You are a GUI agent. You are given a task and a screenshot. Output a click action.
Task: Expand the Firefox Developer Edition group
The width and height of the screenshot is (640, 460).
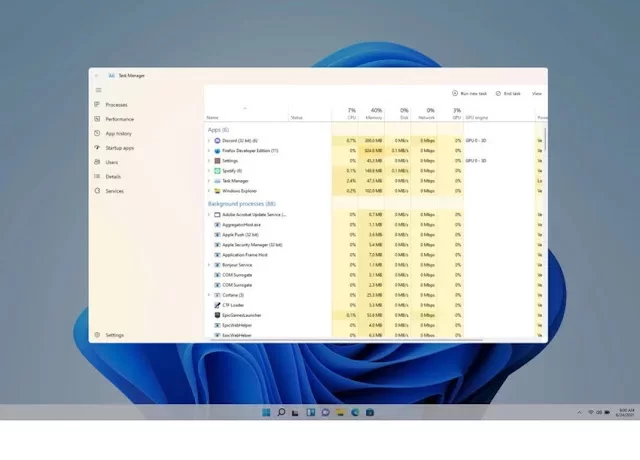tap(209, 151)
